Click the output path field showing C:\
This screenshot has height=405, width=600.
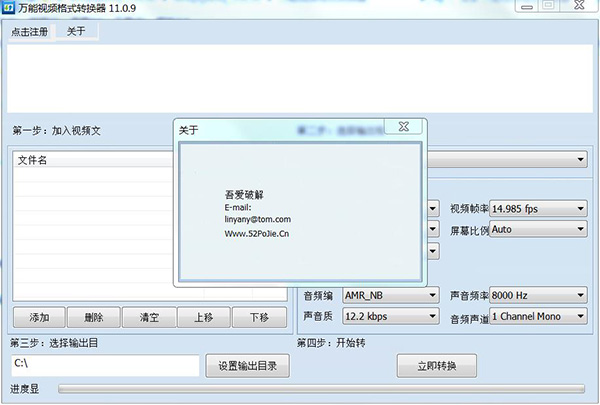point(104,366)
